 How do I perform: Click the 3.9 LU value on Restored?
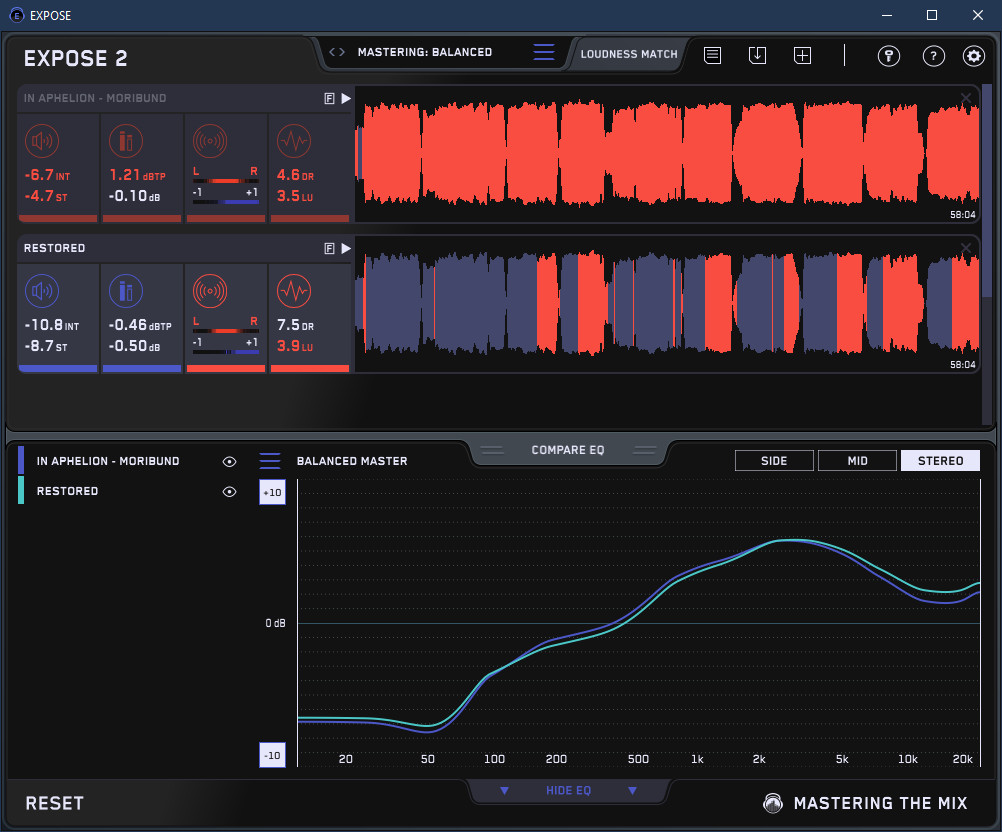coord(295,346)
